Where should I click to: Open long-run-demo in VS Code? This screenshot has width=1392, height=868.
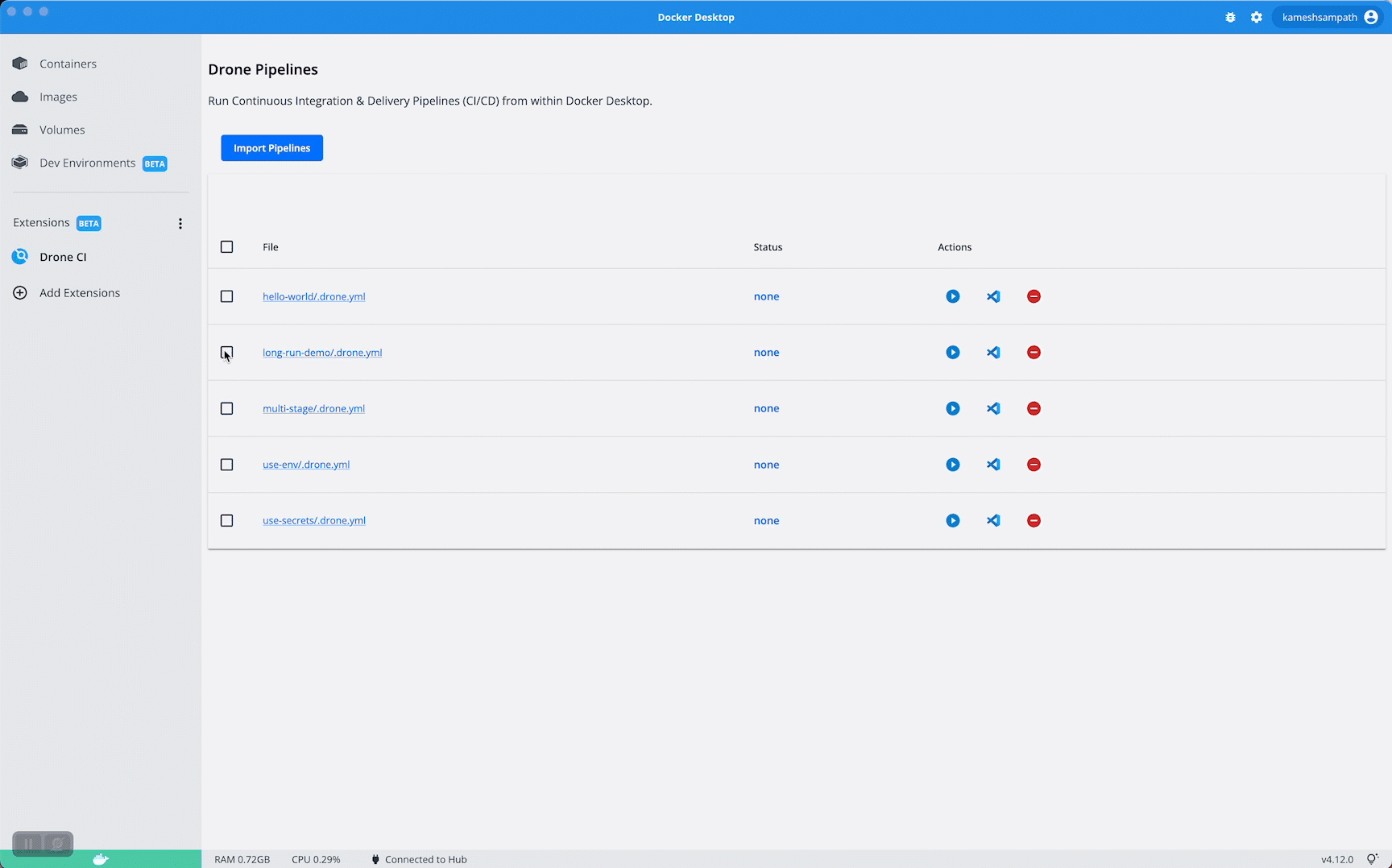pyautogui.click(x=993, y=353)
